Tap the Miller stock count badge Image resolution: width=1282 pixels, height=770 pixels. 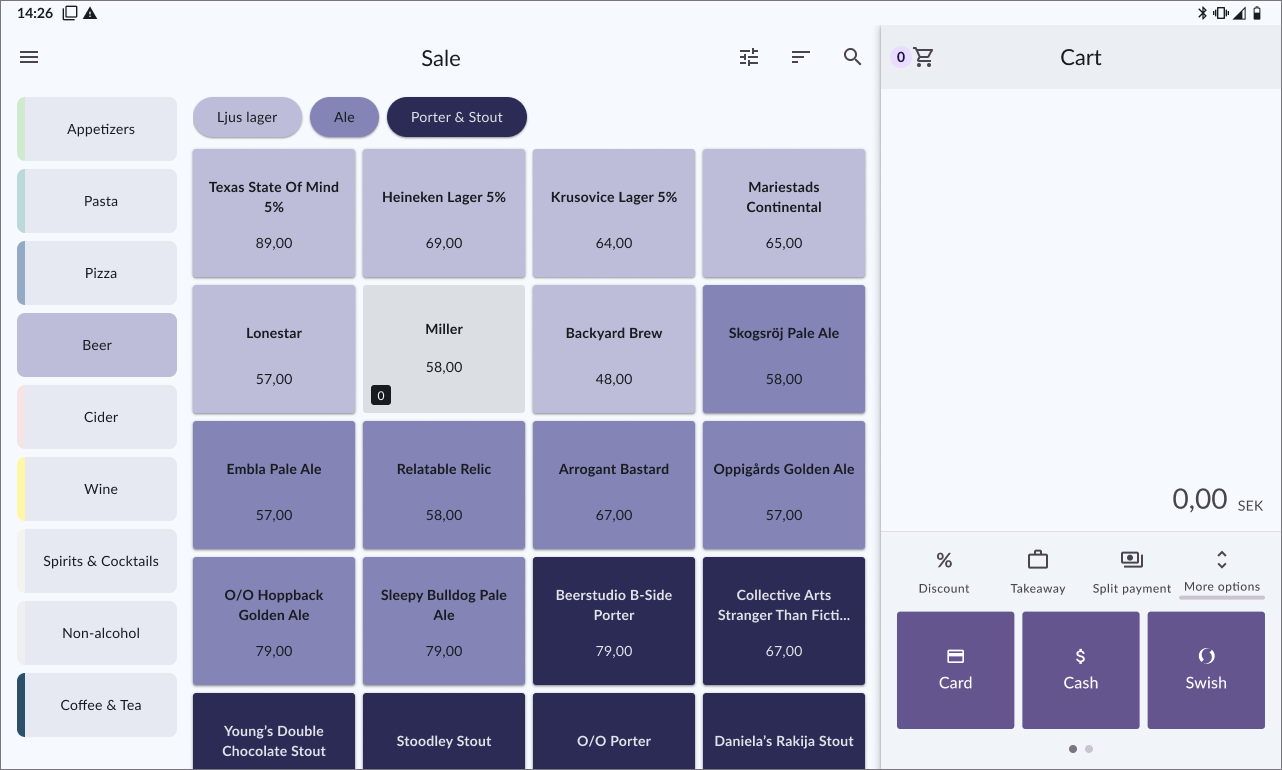(380, 396)
